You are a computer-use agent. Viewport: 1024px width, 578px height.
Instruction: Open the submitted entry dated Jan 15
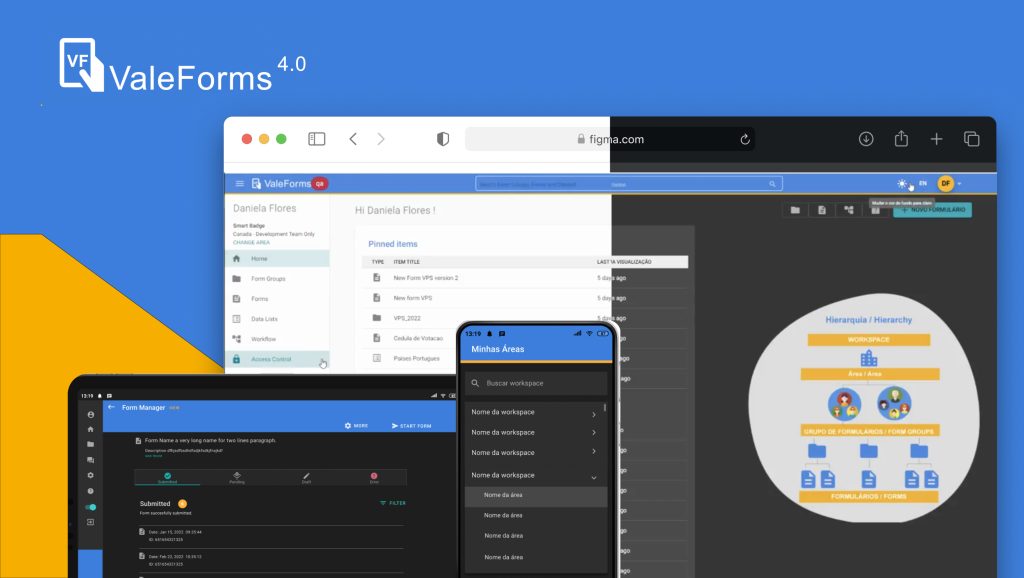270,536
